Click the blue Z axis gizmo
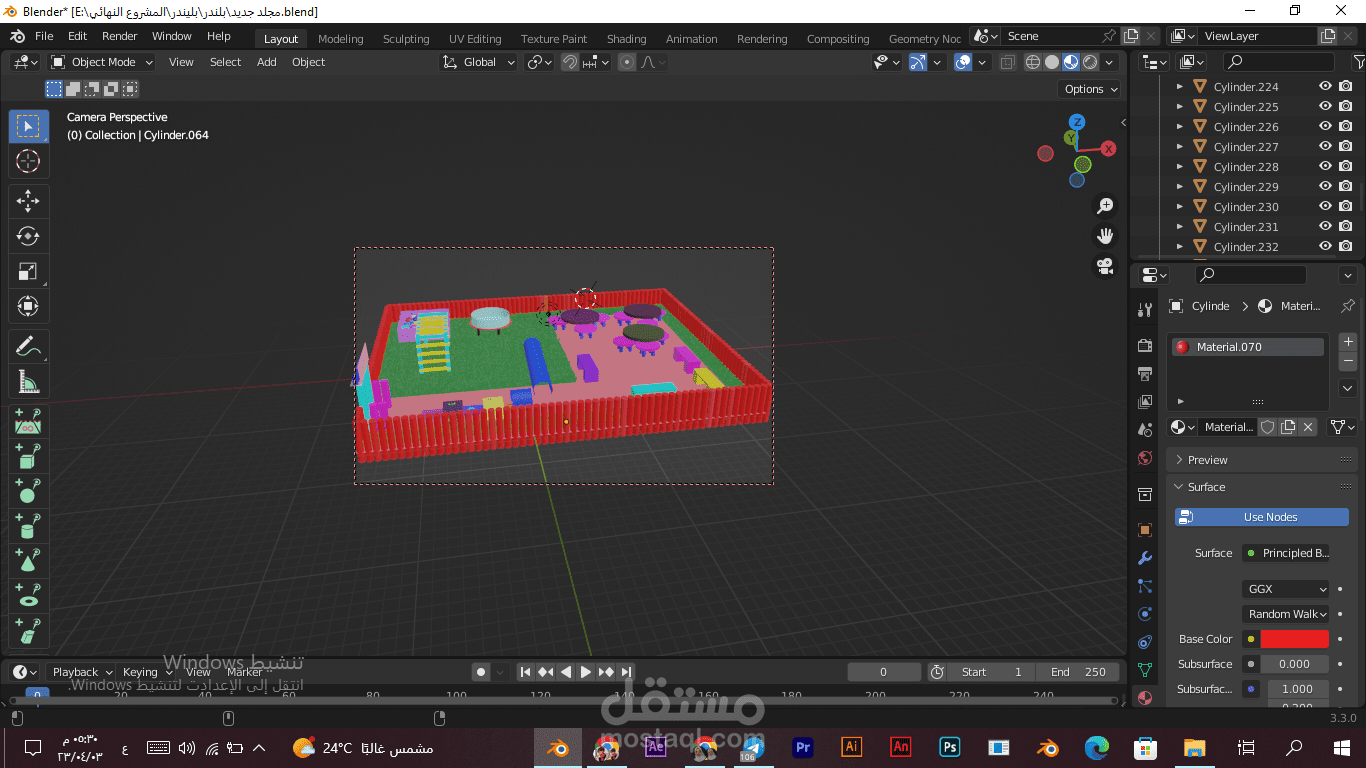The image size is (1366, 768). [x=1077, y=122]
